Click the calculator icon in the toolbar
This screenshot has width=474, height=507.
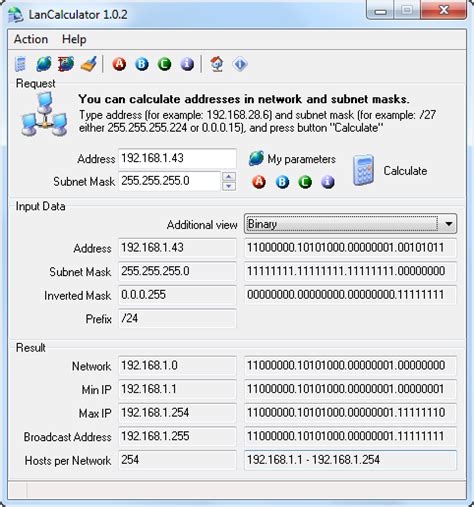pyautogui.click(x=20, y=64)
